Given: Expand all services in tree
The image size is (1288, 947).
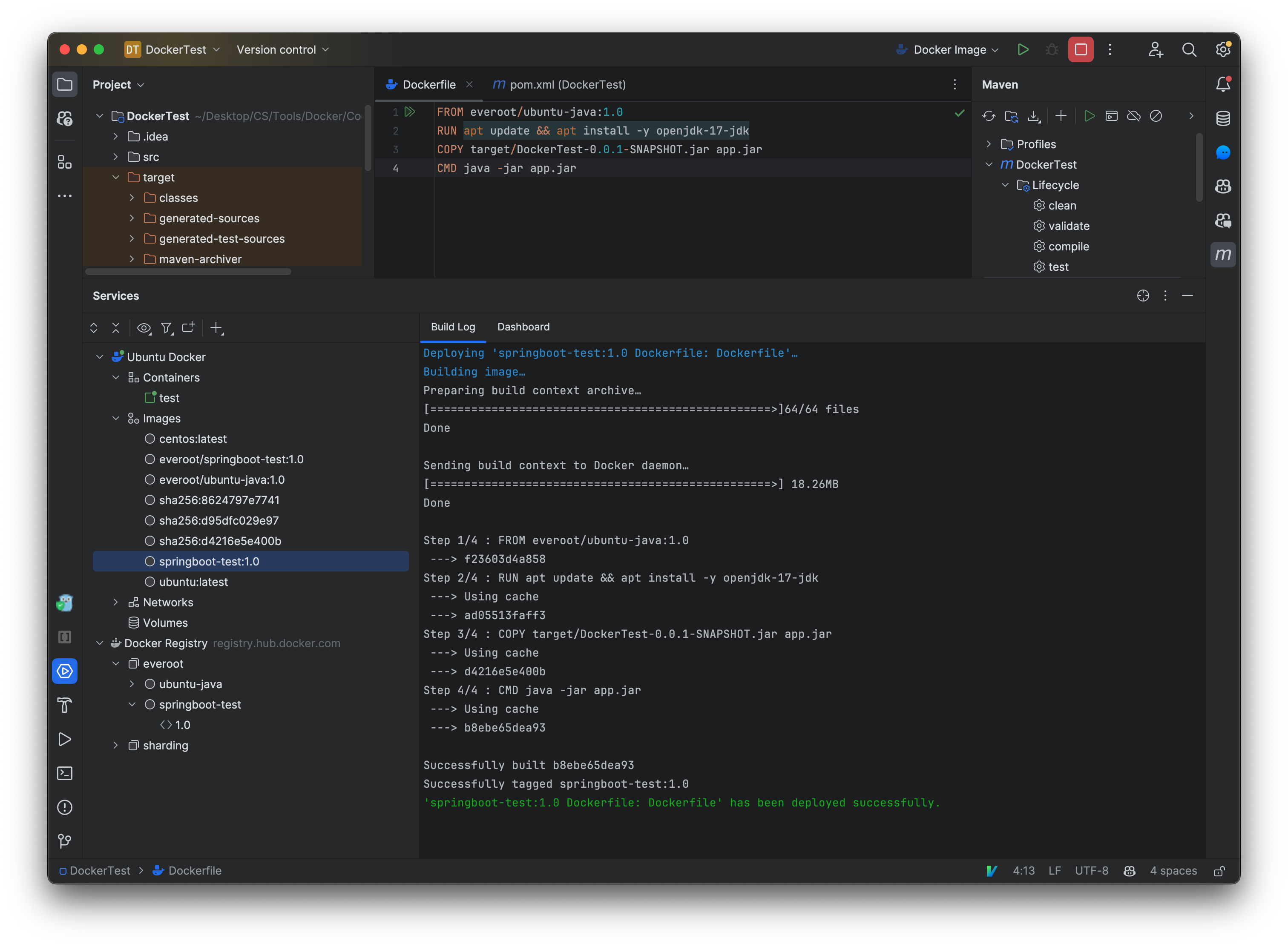Looking at the screenshot, I should (93, 328).
